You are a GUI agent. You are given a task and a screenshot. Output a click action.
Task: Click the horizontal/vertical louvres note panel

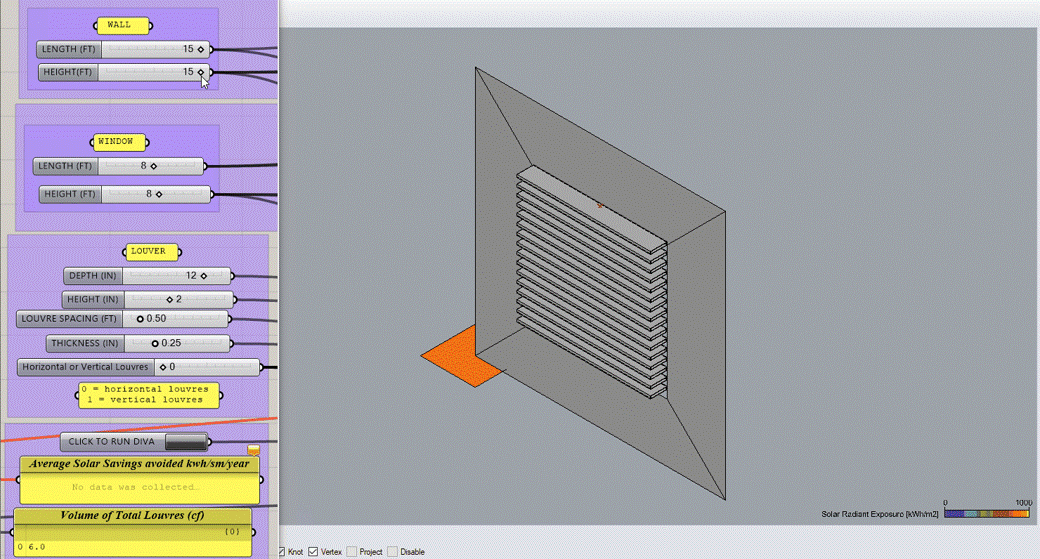[149, 395]
